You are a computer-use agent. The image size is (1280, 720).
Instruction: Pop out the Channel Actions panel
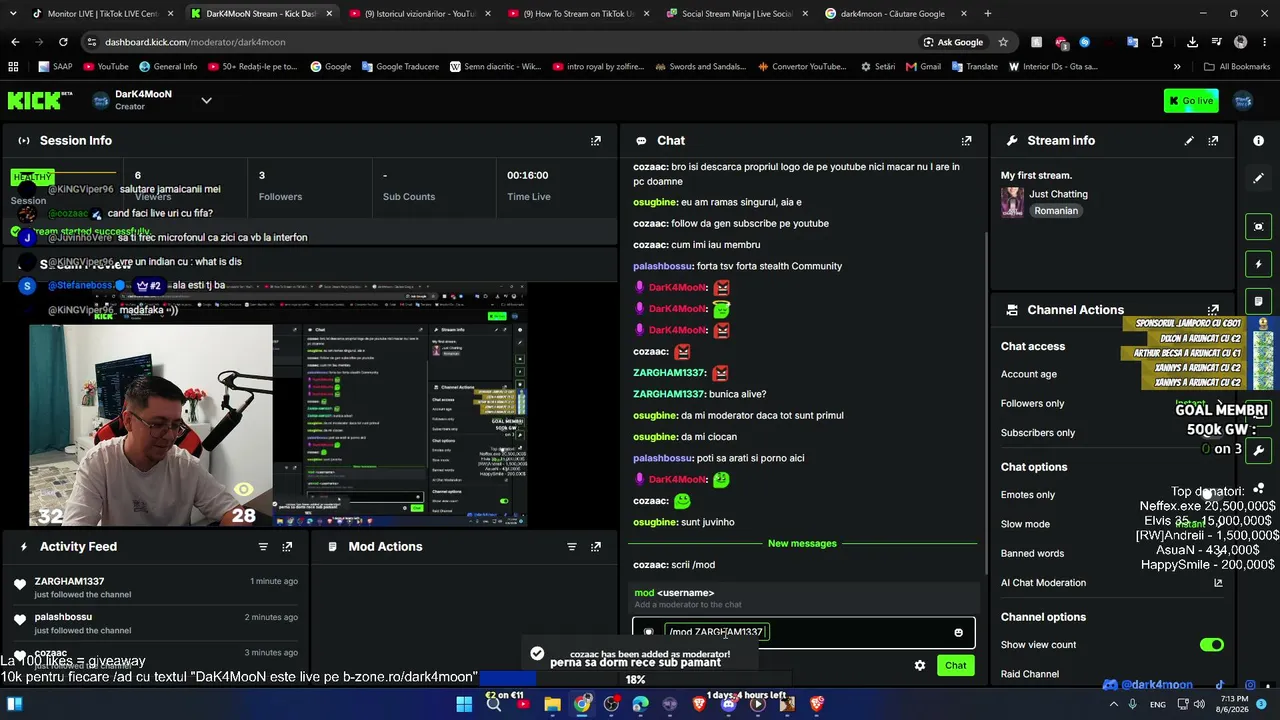coord(1213,310)
